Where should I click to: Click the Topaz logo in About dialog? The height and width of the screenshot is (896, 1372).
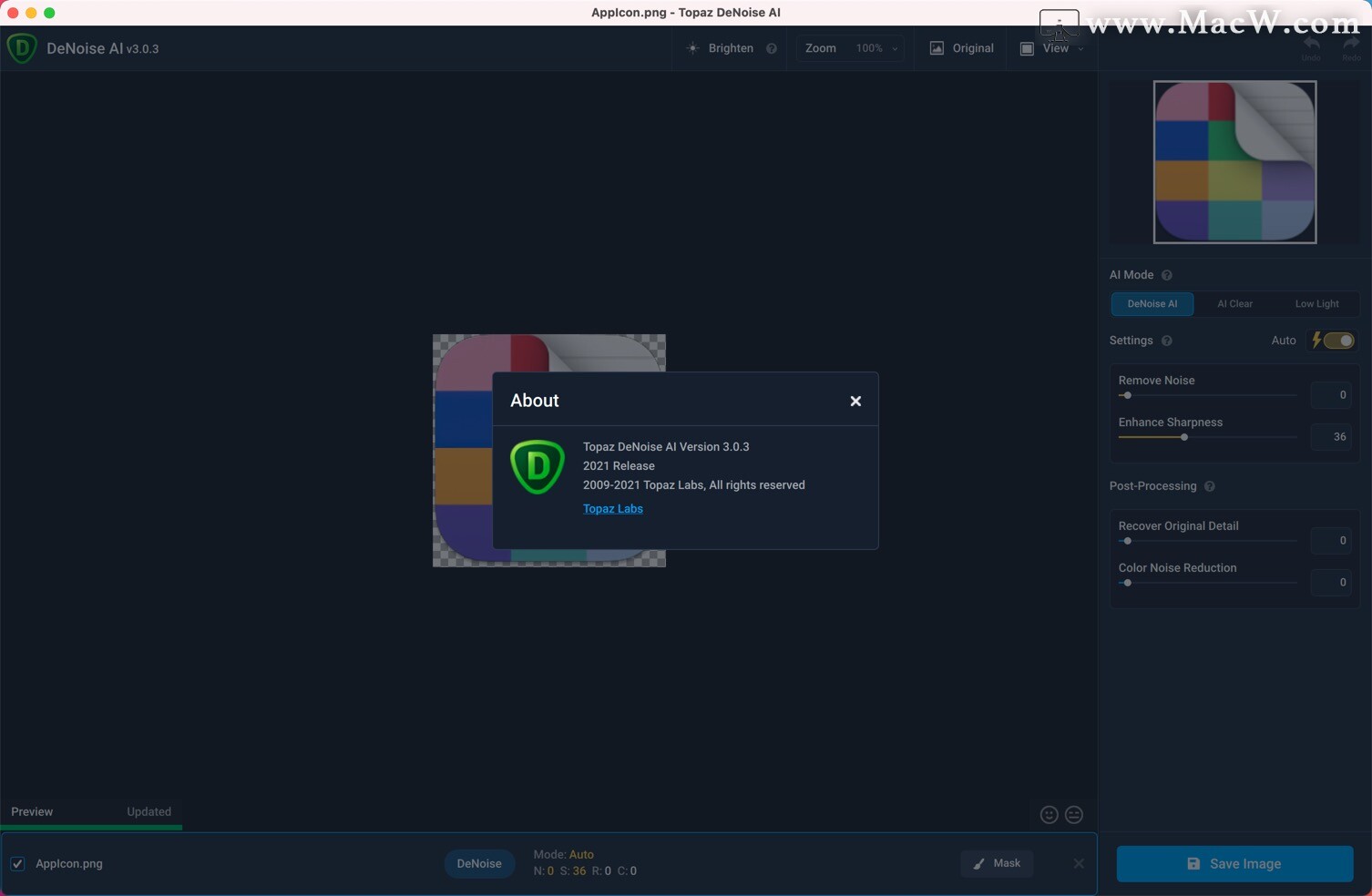(x=538, y=466)
